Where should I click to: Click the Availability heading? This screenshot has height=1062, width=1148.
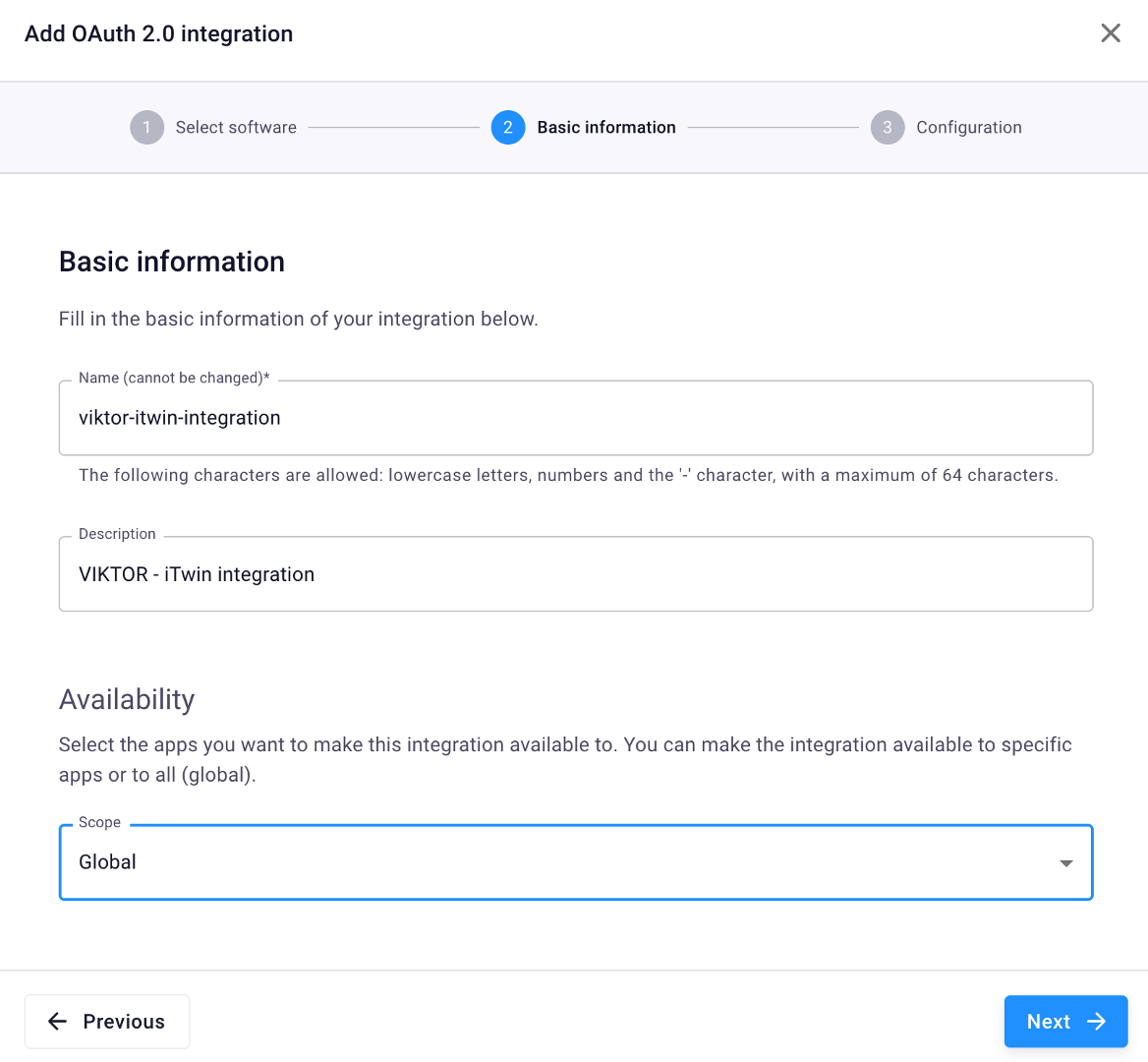coord(127,699)
